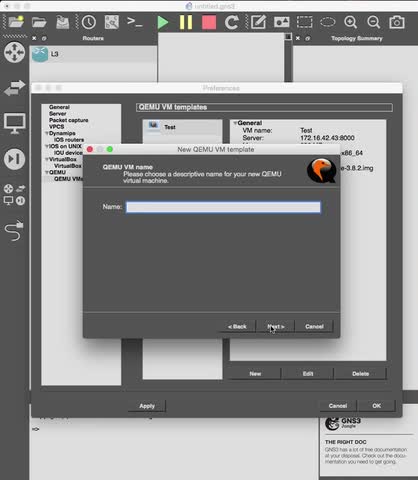Zoom in with the magnifier plus icon

[x=351, y=22]
